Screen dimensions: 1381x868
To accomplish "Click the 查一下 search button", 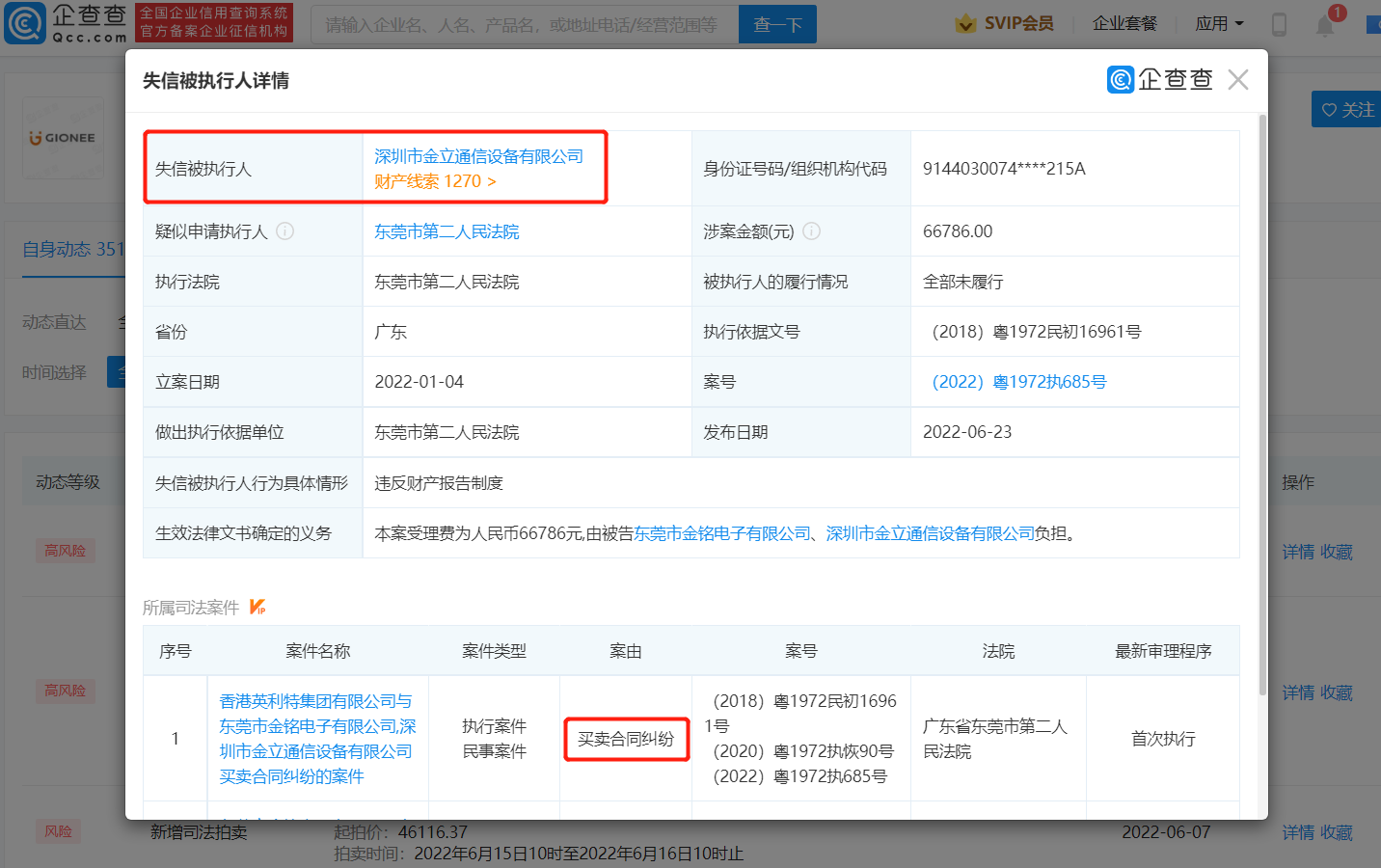I will pos(777,23).
